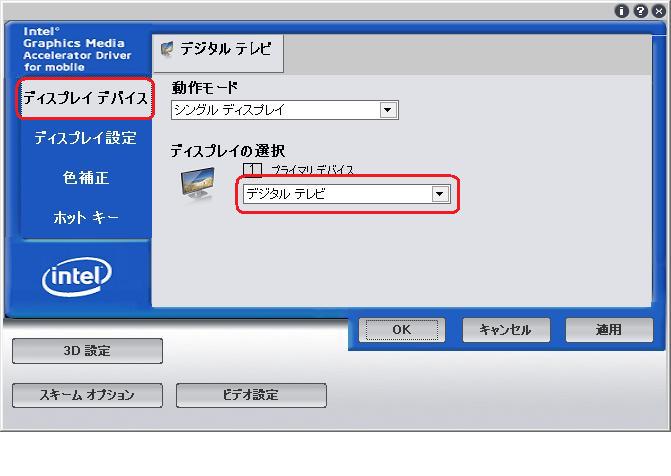Close the Intel graphics window

pyautogui.click(x=659, y=11)
